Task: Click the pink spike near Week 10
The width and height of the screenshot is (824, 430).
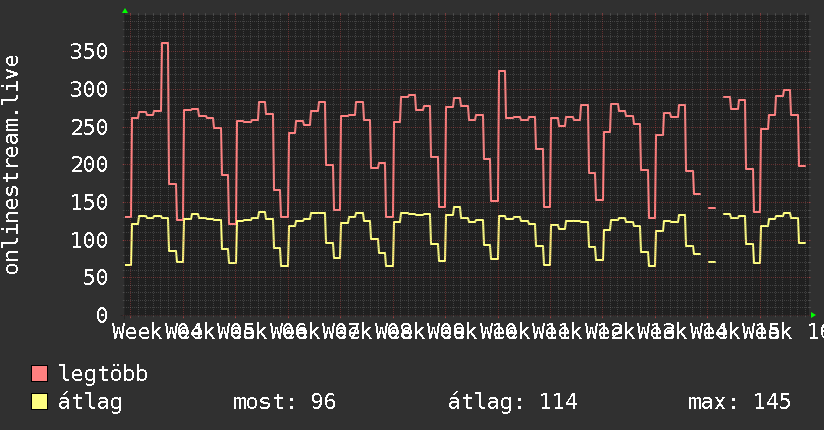Action: [x=502, y=71]
